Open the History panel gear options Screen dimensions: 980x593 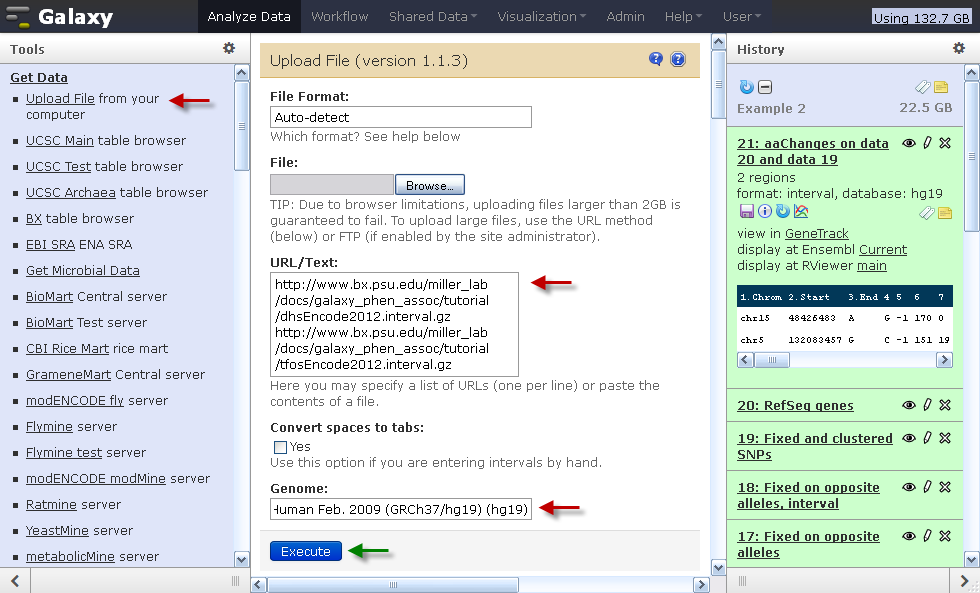click(959, 48)
